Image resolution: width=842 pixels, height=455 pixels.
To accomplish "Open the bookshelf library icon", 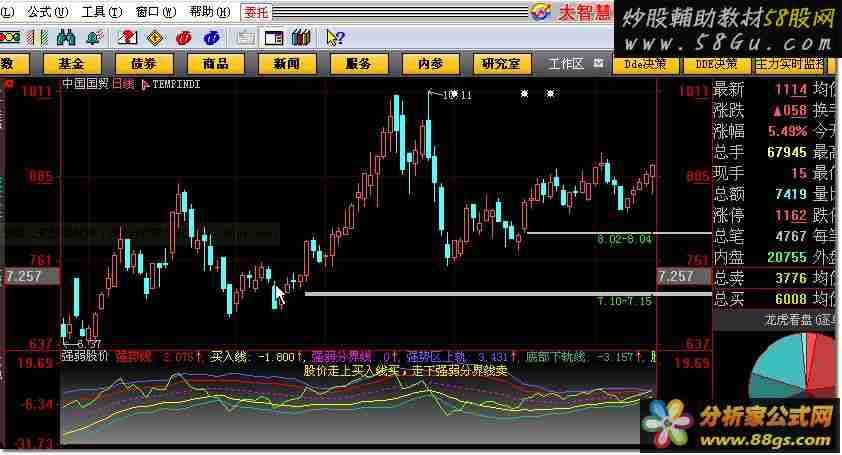I will [301, 38].
